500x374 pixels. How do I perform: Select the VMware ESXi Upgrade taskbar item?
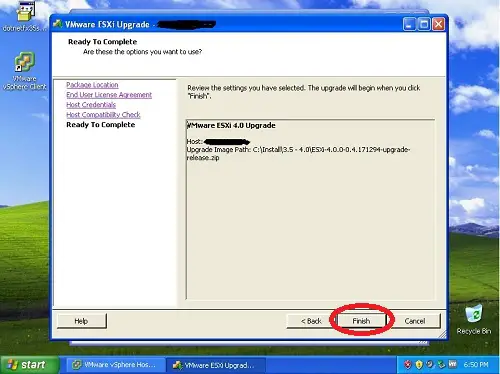215,365
